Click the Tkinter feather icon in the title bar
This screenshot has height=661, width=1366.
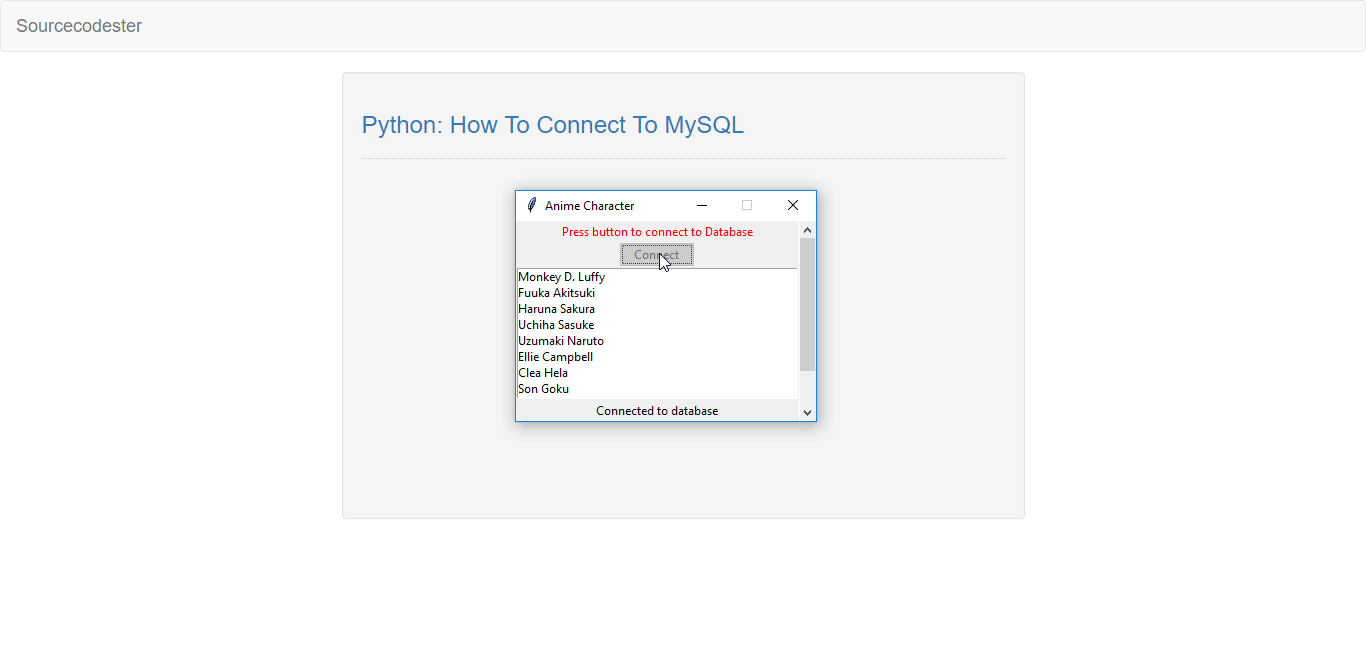(532, 205)
